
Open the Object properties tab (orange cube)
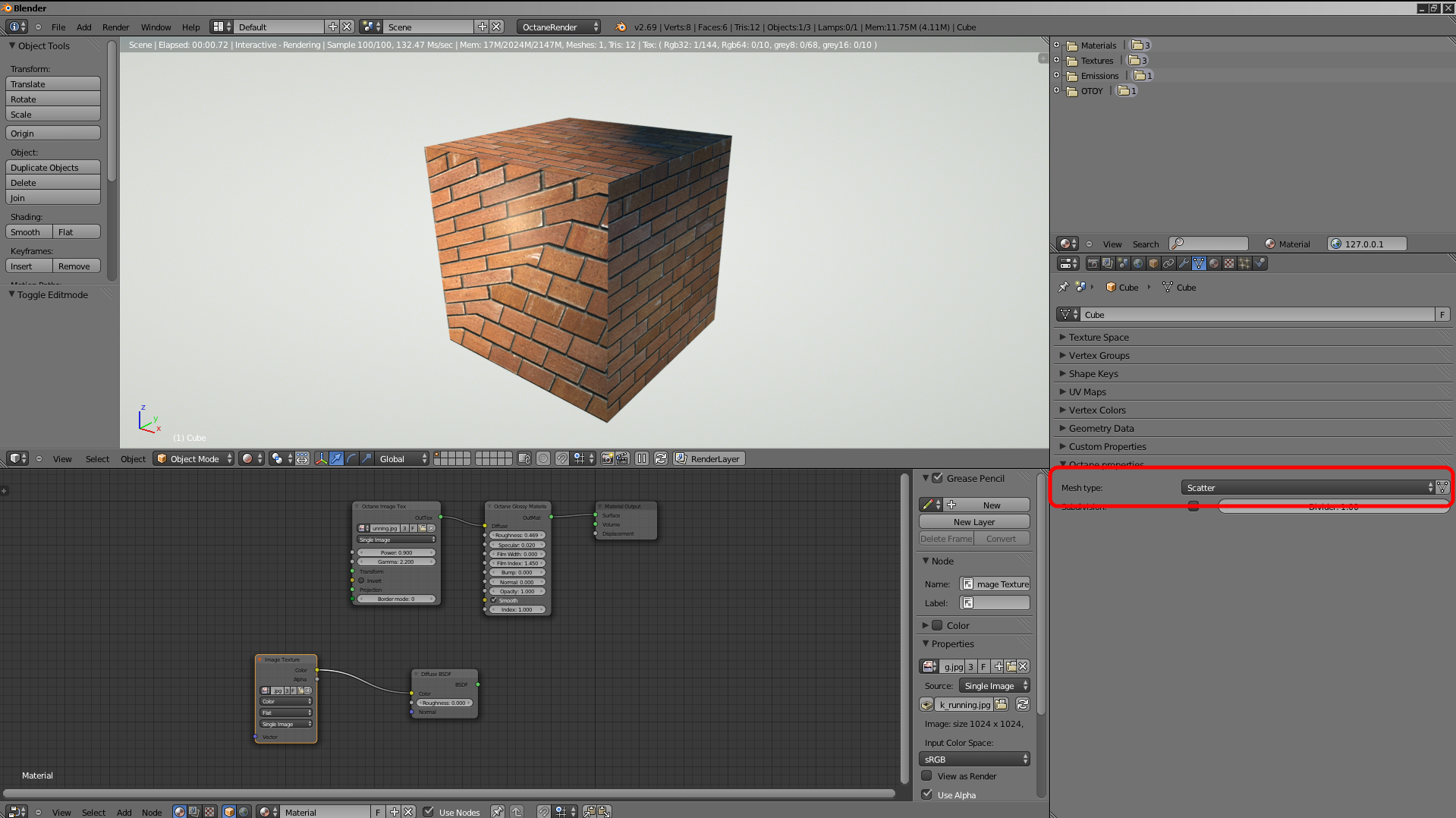pos(1153,263)
